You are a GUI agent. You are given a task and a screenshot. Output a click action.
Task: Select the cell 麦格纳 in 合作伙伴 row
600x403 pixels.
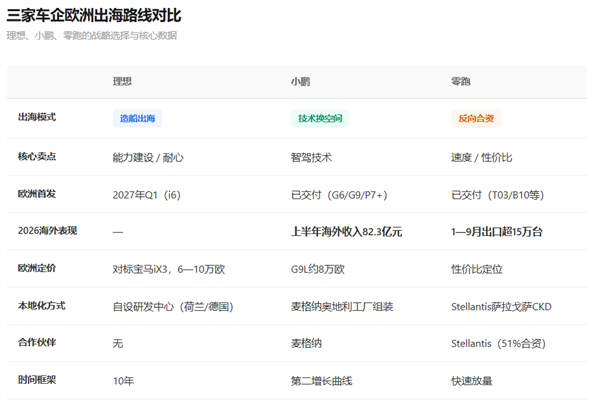[x=307, y=344]
